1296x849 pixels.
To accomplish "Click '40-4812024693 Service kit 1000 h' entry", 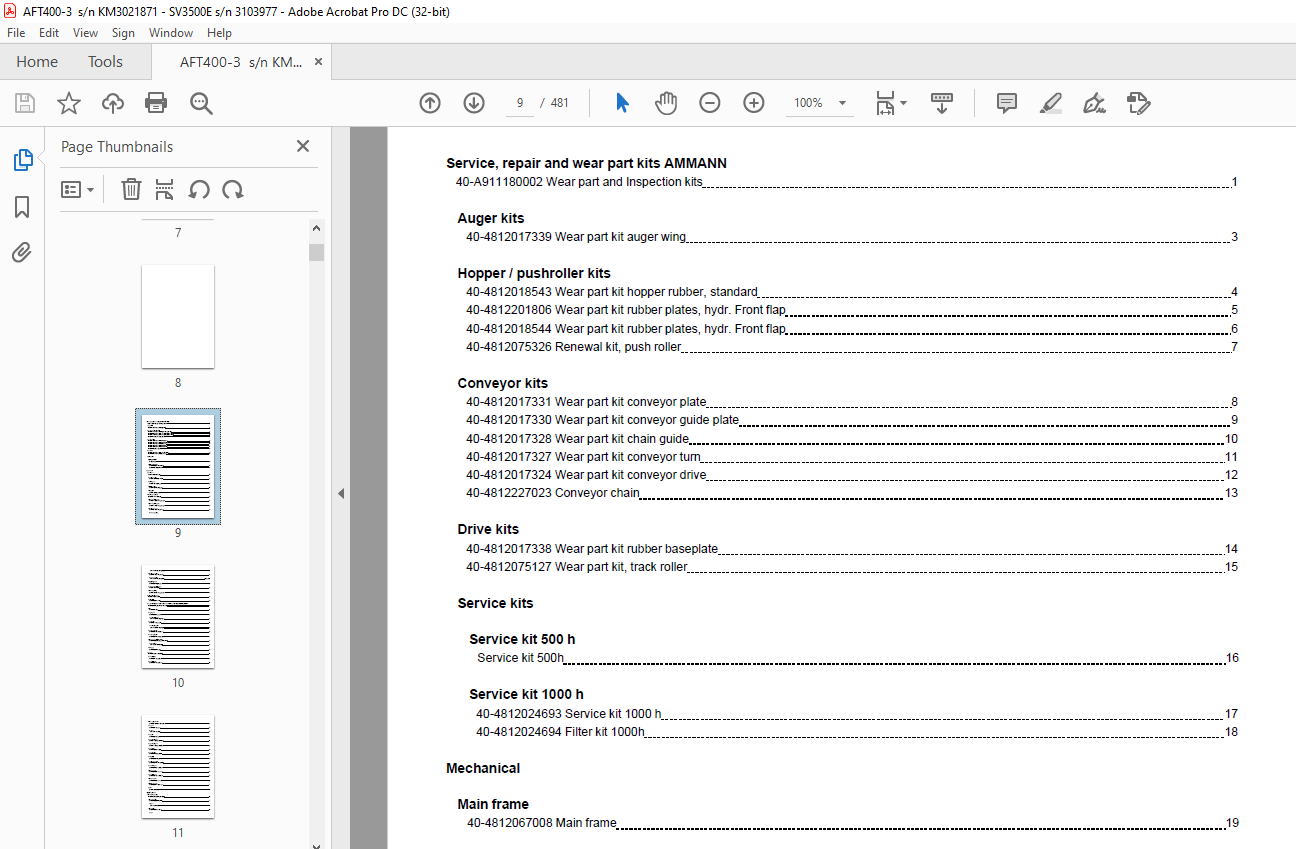I will point(569,714).
